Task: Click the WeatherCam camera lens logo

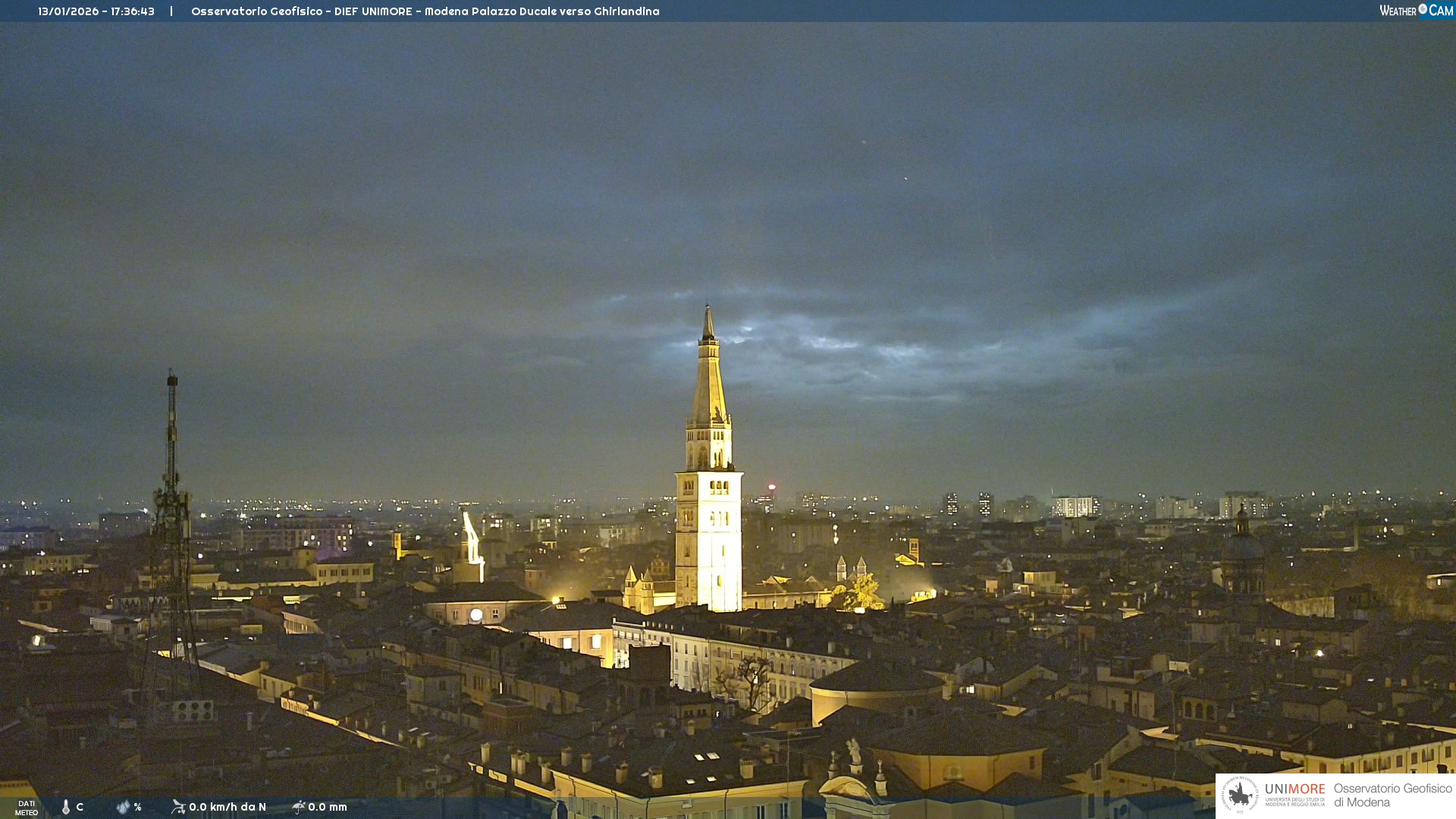Action: pyautogui.click(x=1423, y=9)
